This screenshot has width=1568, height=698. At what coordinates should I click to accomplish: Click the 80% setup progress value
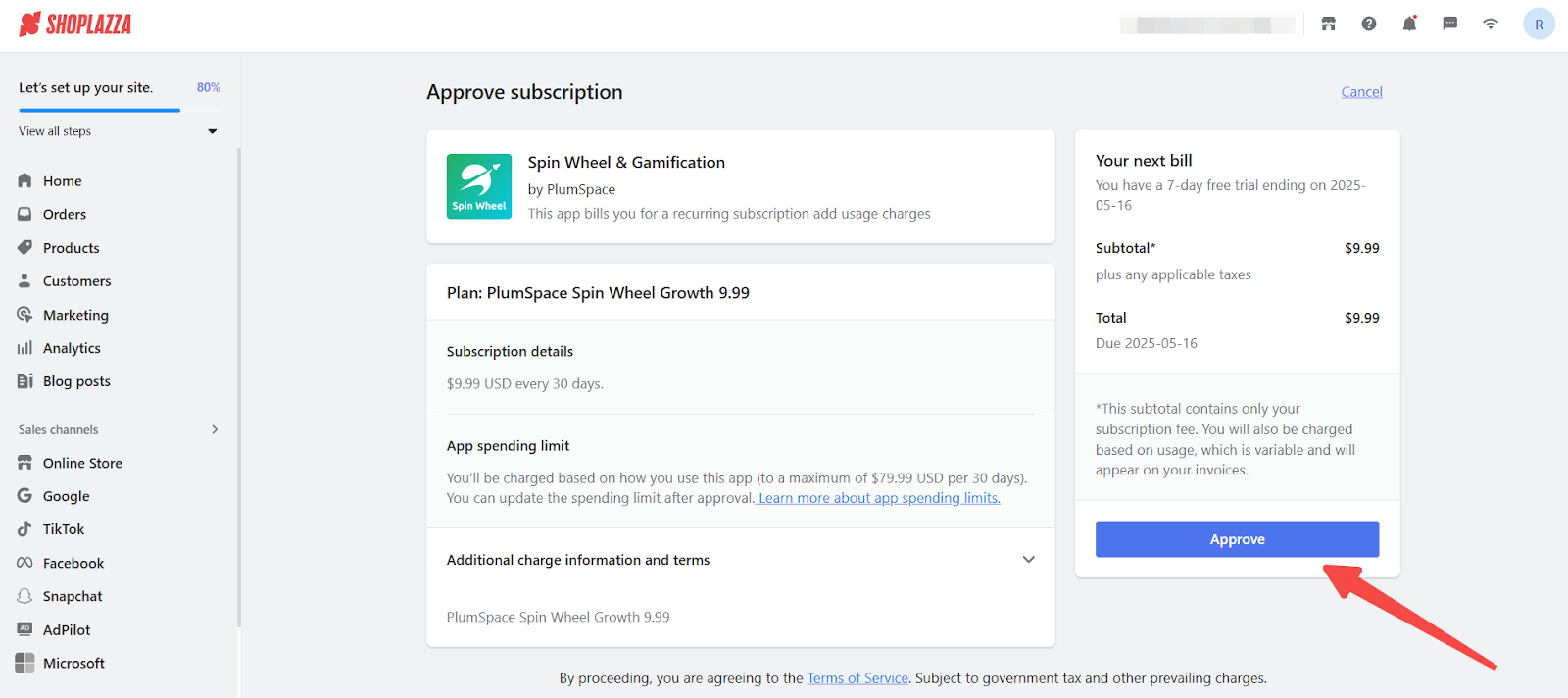(x=209, y=87)
